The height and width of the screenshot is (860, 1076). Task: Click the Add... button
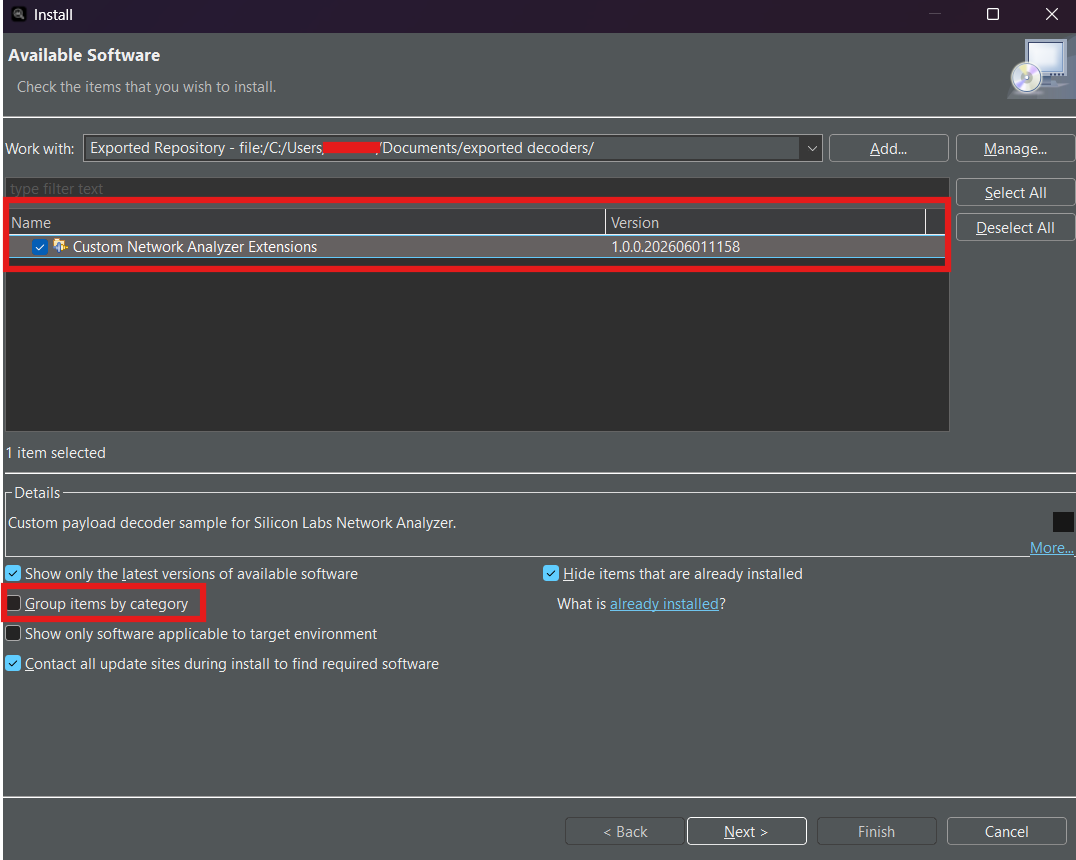point(888,148)
